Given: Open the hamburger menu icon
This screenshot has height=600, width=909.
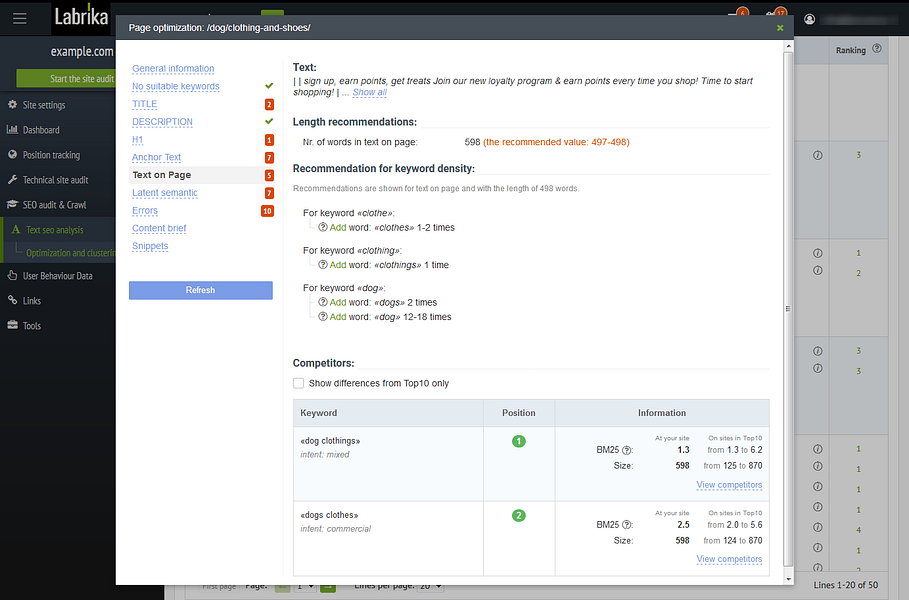Looking at the screenshot, I should [20, 19].
